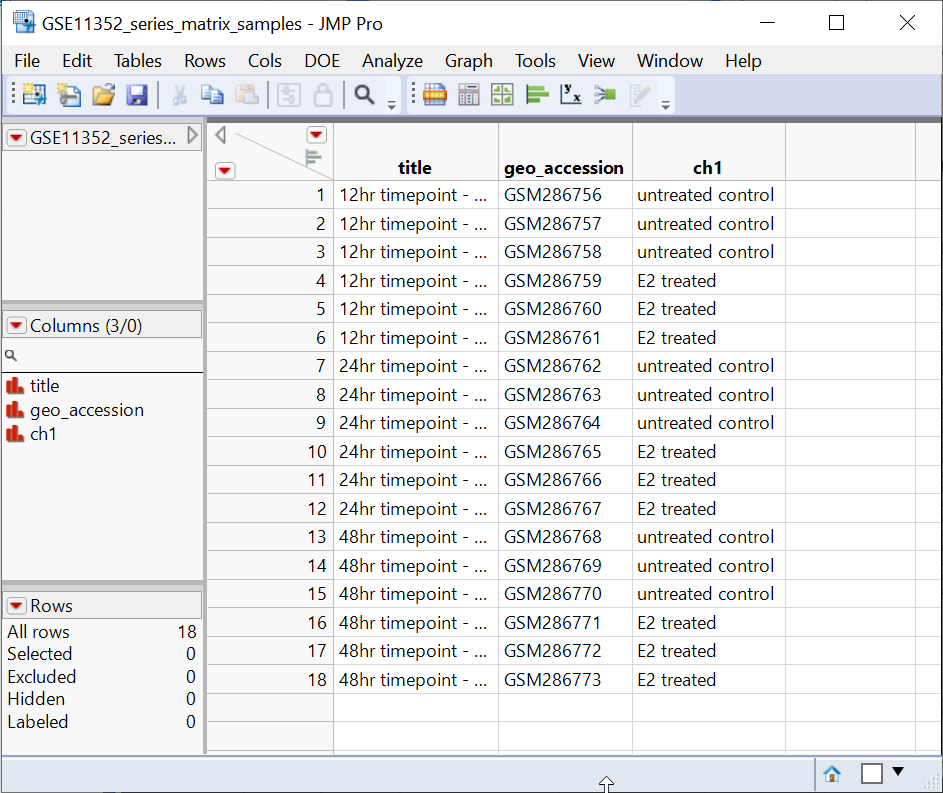Select the ch1 column in the Columns list
This screenshot has height=793, width=943.
coord(43,434)
